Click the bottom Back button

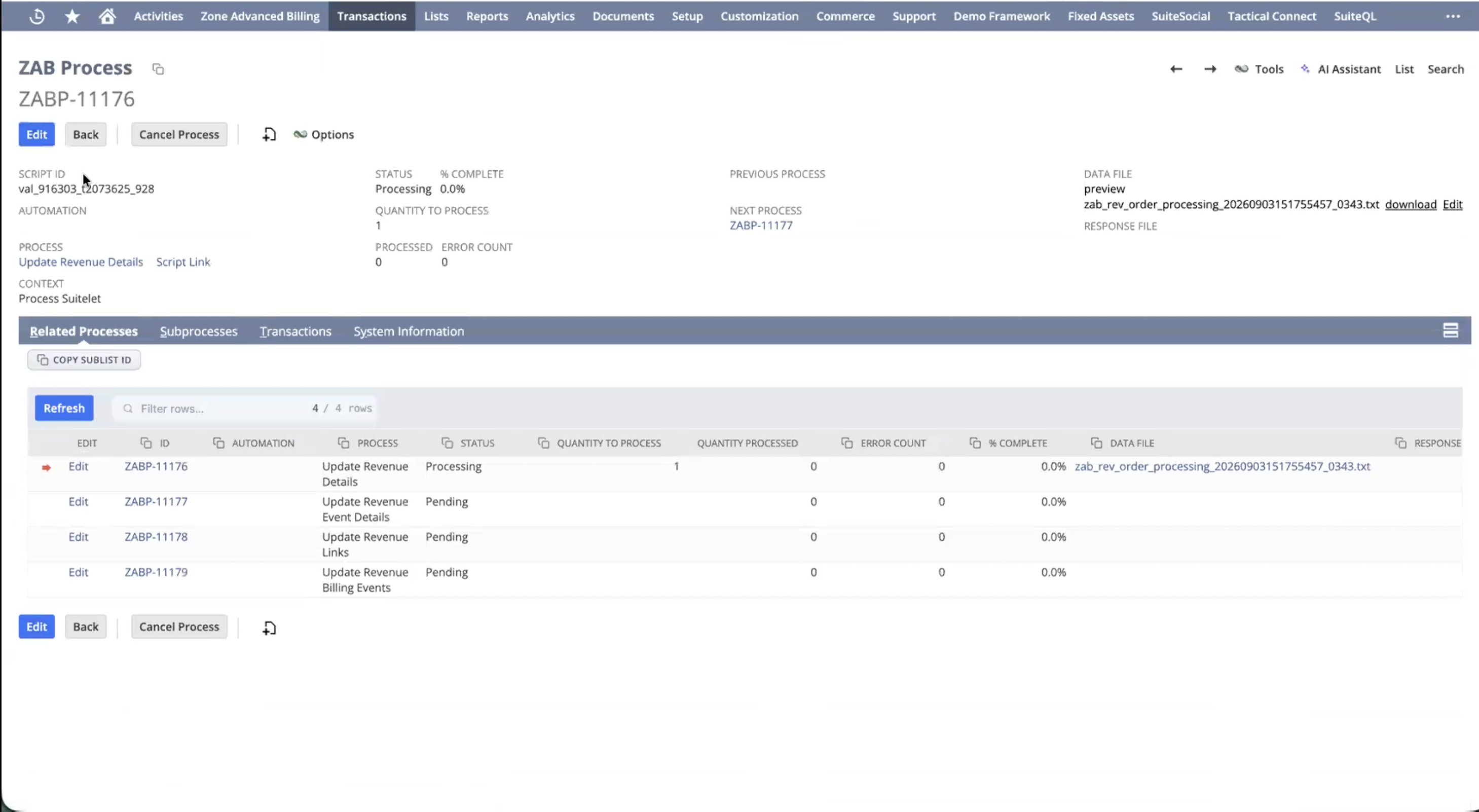[86, 626]
